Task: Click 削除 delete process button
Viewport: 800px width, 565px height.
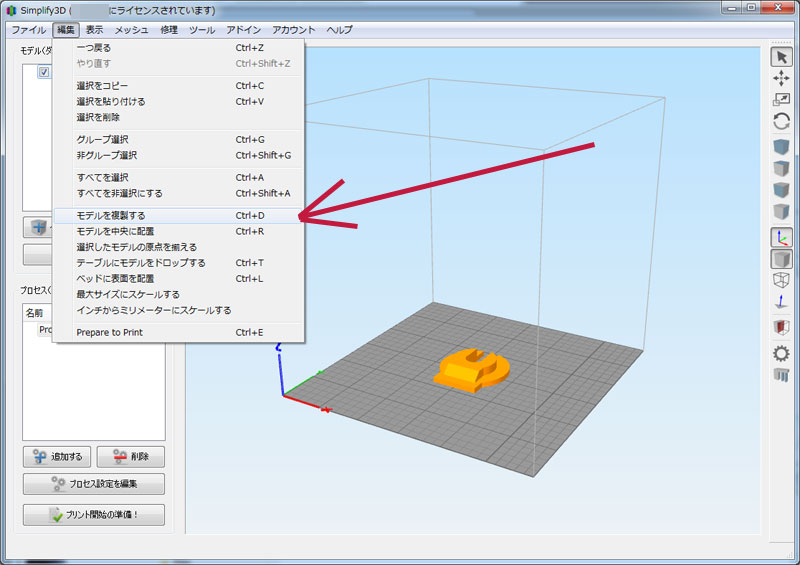Action: point(131,457)
